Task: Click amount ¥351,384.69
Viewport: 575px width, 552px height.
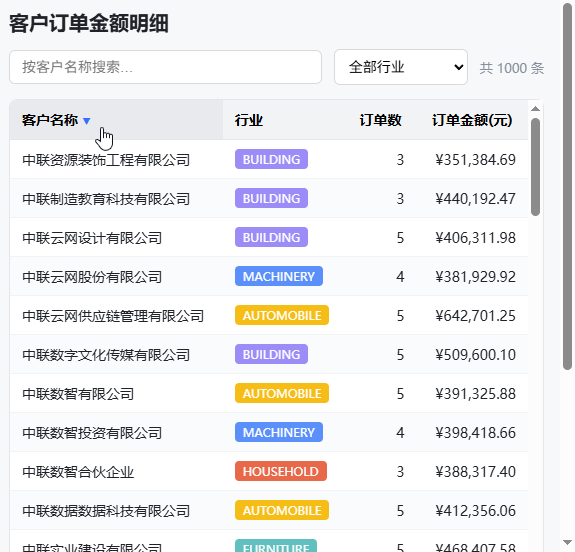Action: [475, 160]
